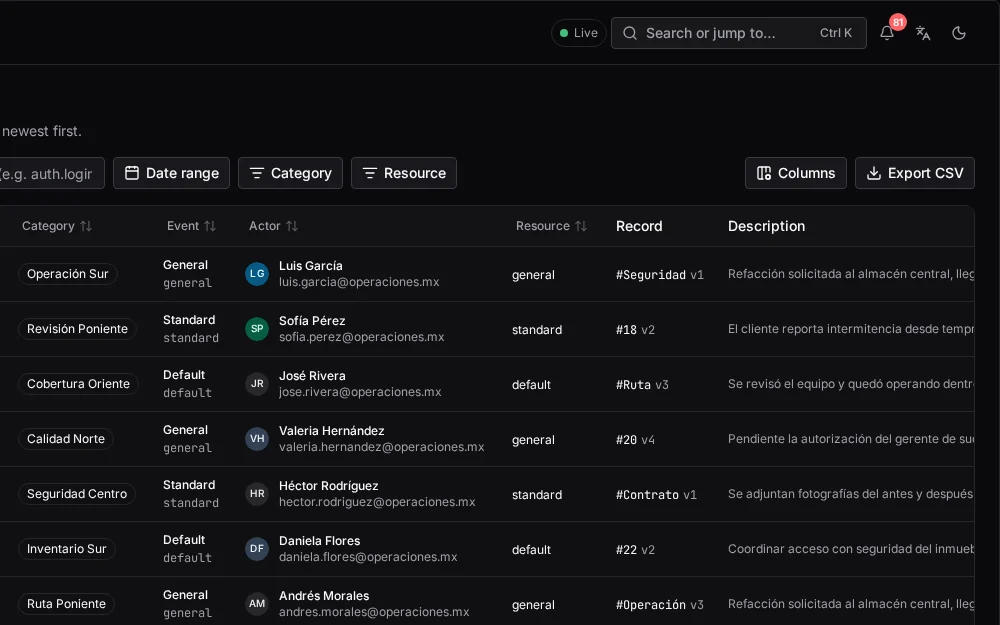The height and width of the screenshot is (625, 1000).
Task: Click the Valeria Hernández VH avatar
Action: pos(257,439)
